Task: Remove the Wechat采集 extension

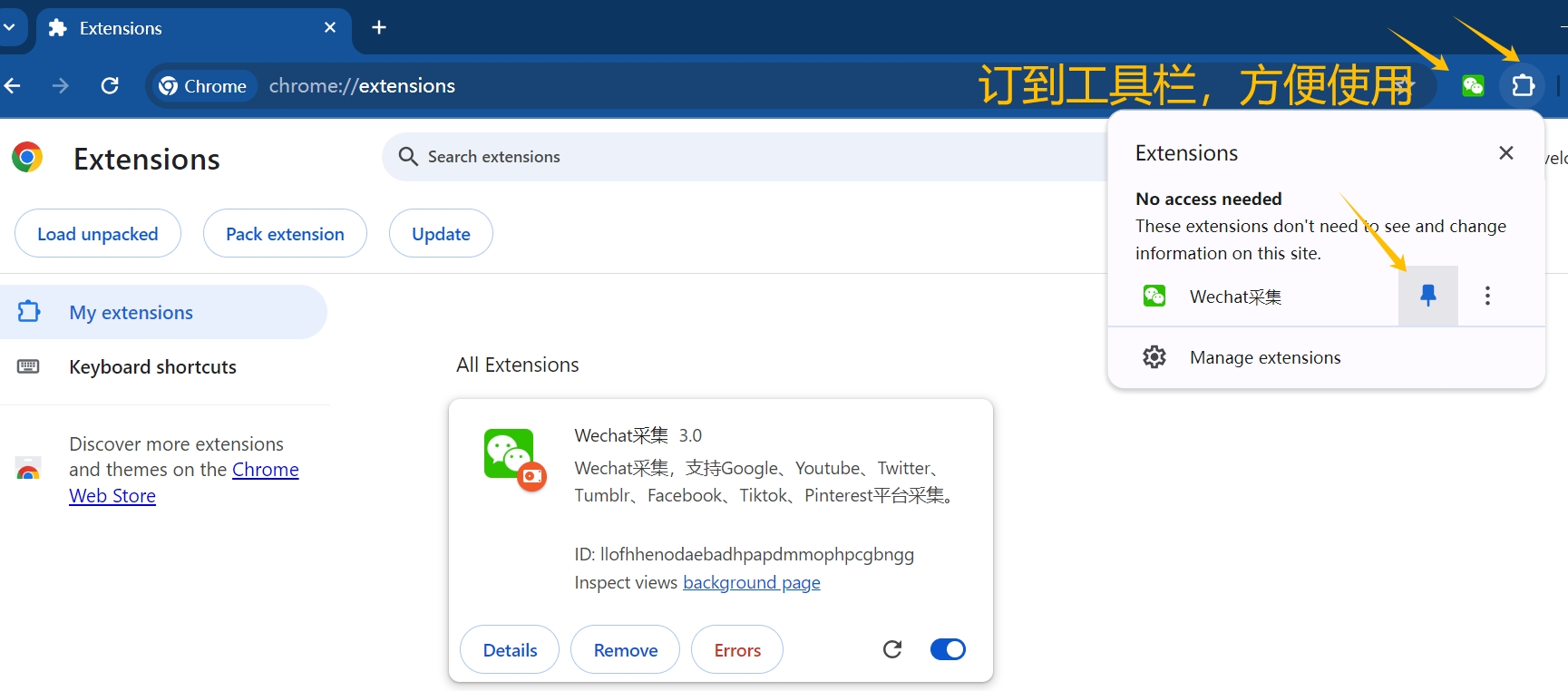Action: pyautogui.click(x=626, y=649)
